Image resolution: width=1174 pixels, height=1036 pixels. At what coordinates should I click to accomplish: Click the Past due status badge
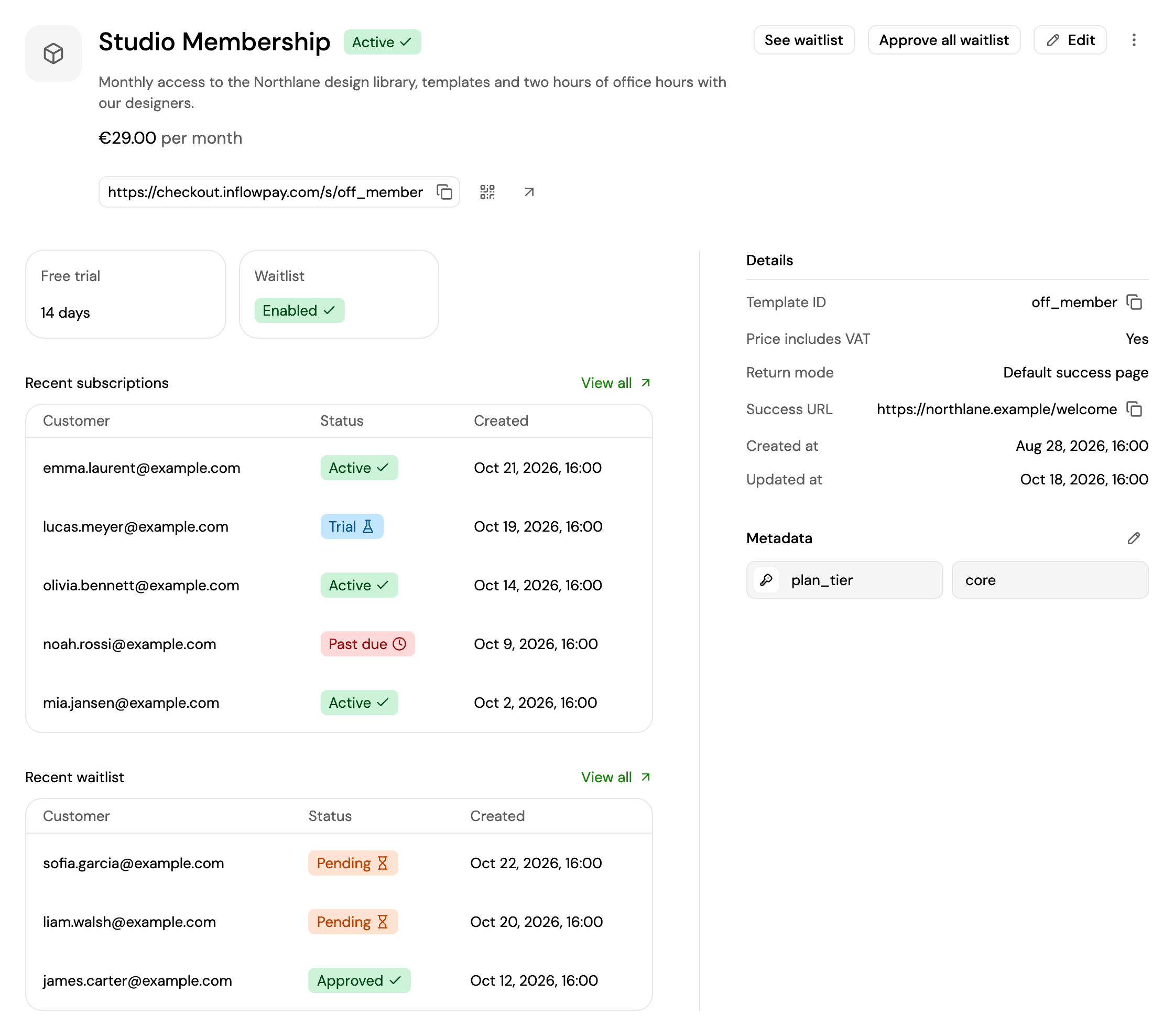(367, 644)
